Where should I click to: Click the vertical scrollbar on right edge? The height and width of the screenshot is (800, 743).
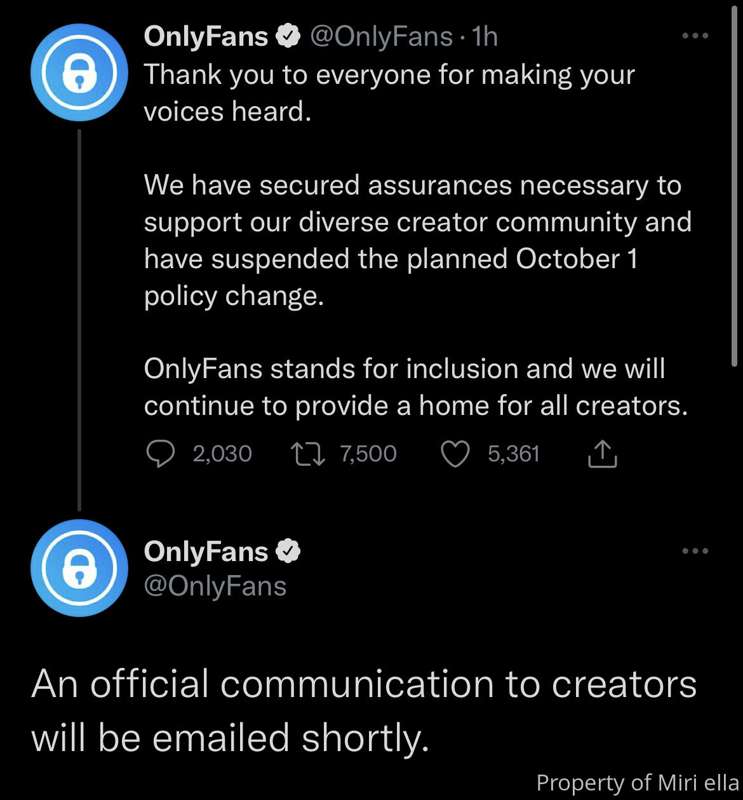click(x=734, y=186)
